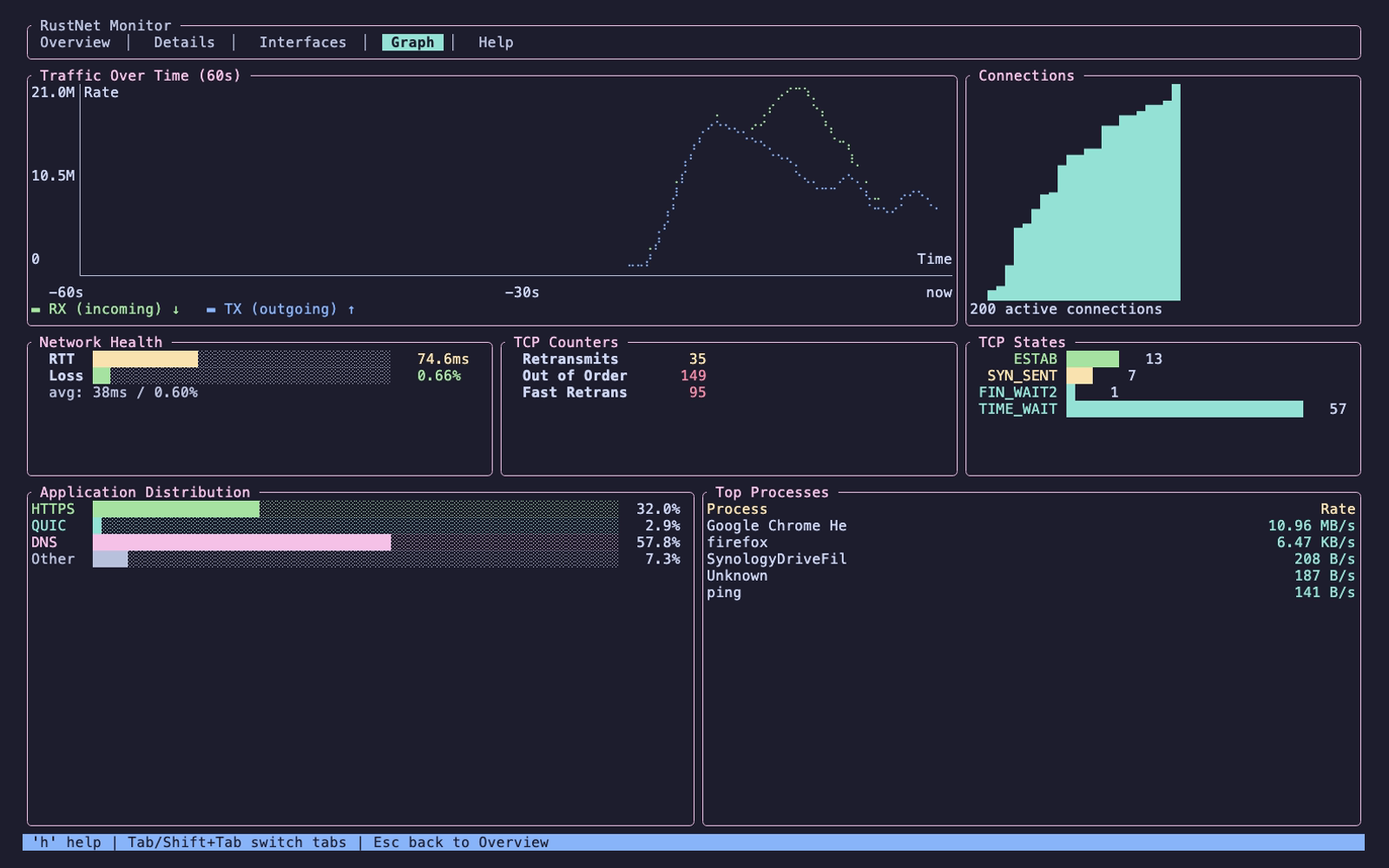The width and height of the screenshot is (1389, 868).
Task: Click the RustNet Monitor title
Action: (x=106, y=26)
